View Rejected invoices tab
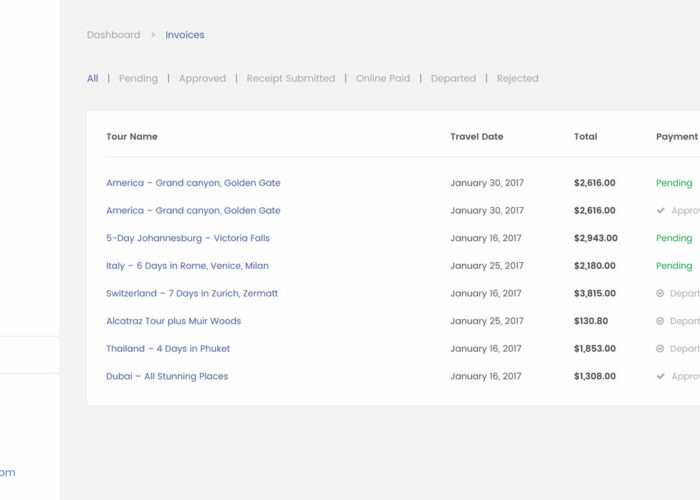 517,78
